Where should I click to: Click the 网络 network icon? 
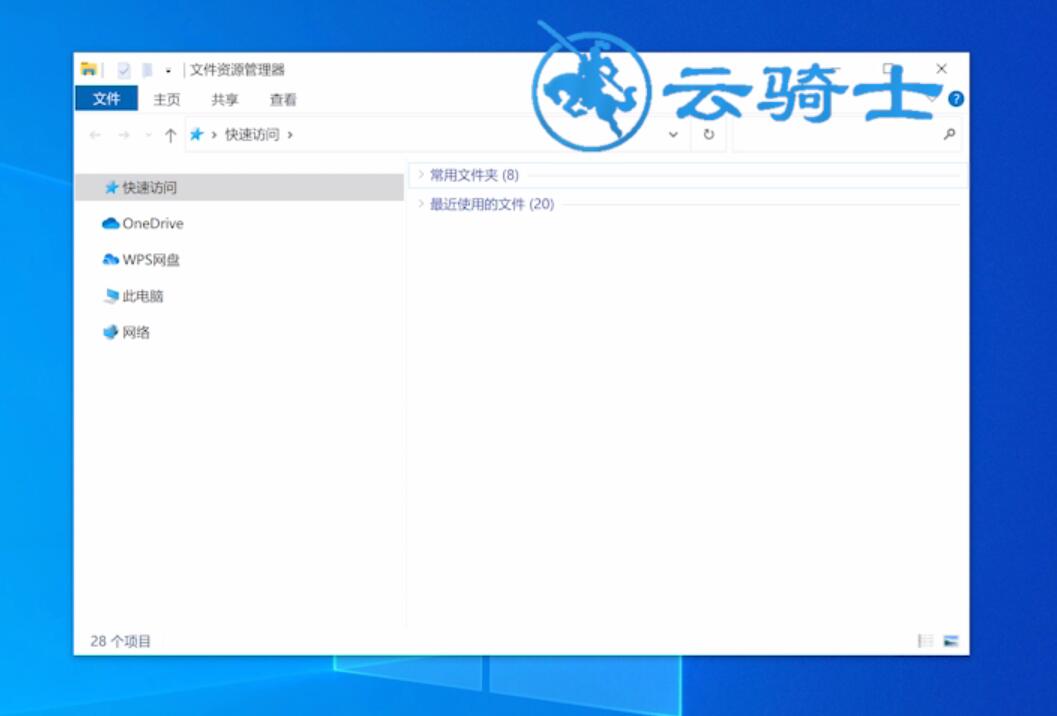111,332
